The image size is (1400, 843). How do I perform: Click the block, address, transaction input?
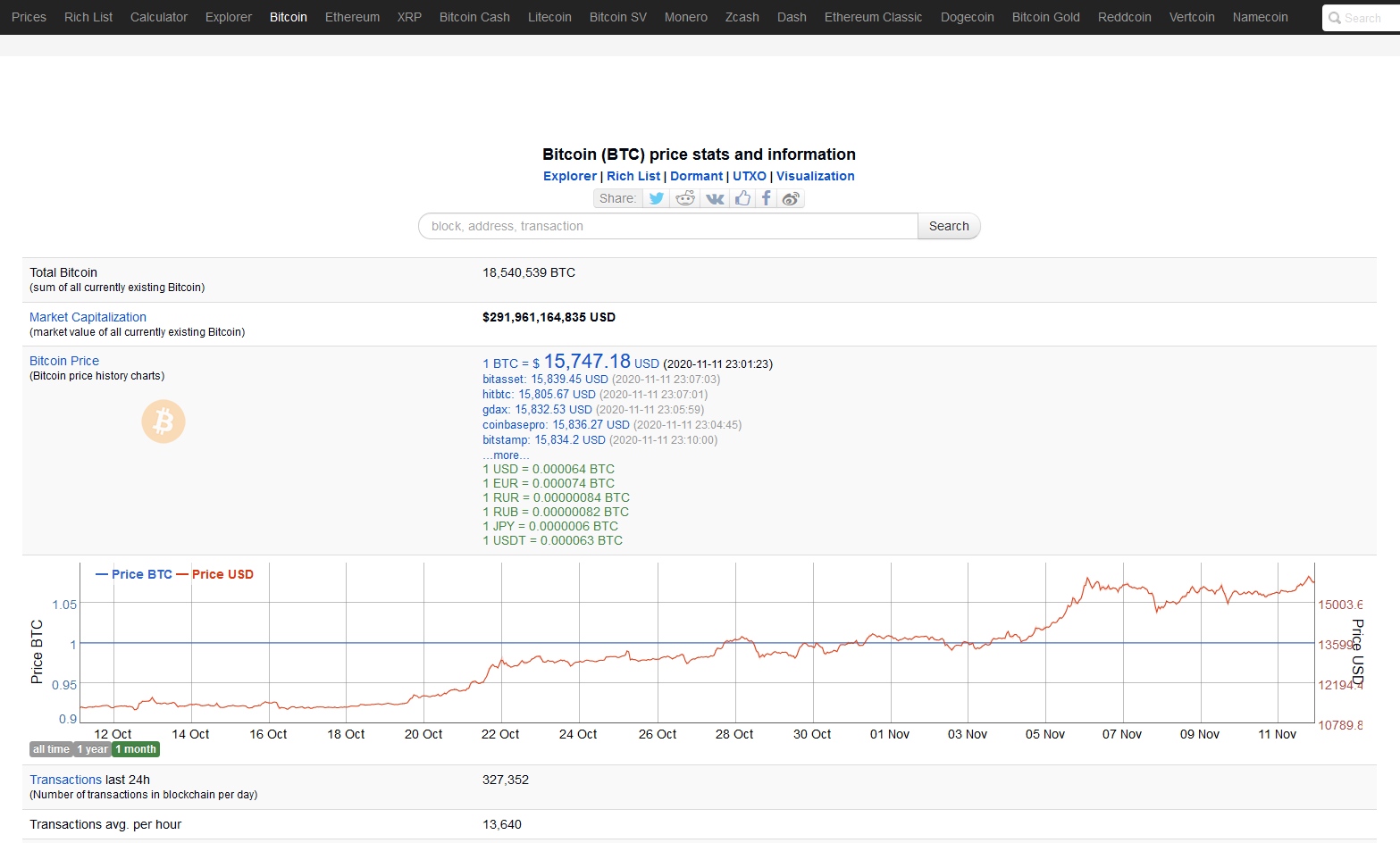coord(668,226)
